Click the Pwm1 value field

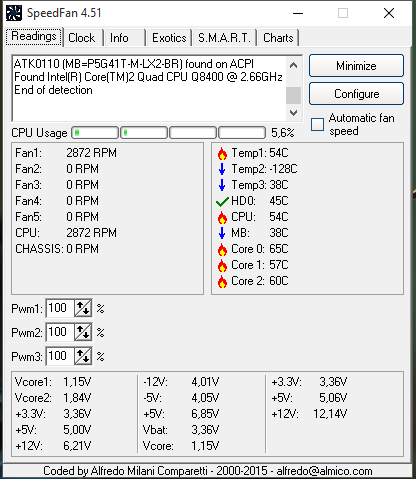[60, 308]
